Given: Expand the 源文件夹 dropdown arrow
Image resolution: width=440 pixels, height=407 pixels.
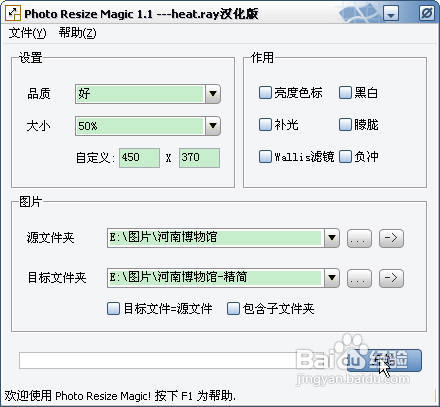Looking at the screenshot, I should point(332,238).
